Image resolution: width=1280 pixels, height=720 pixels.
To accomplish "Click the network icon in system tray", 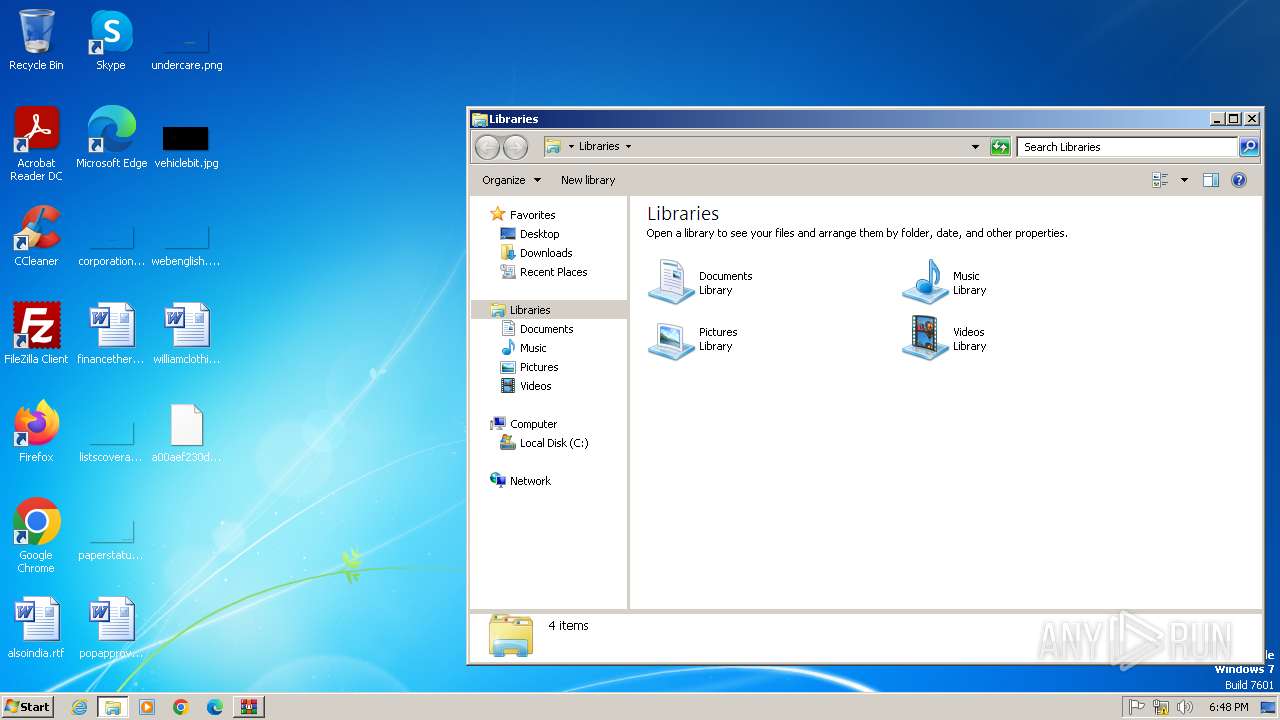I will coord(1161,707).
